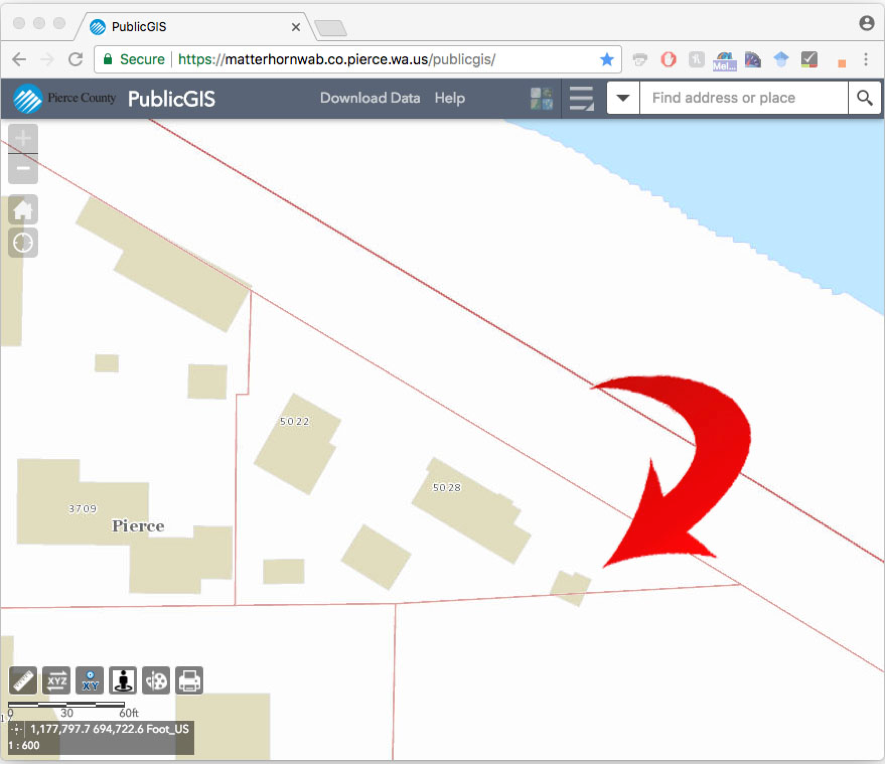Close the PublicGIS tab
The width and height of the screenshot is (885, 764).
coord(296,27)
